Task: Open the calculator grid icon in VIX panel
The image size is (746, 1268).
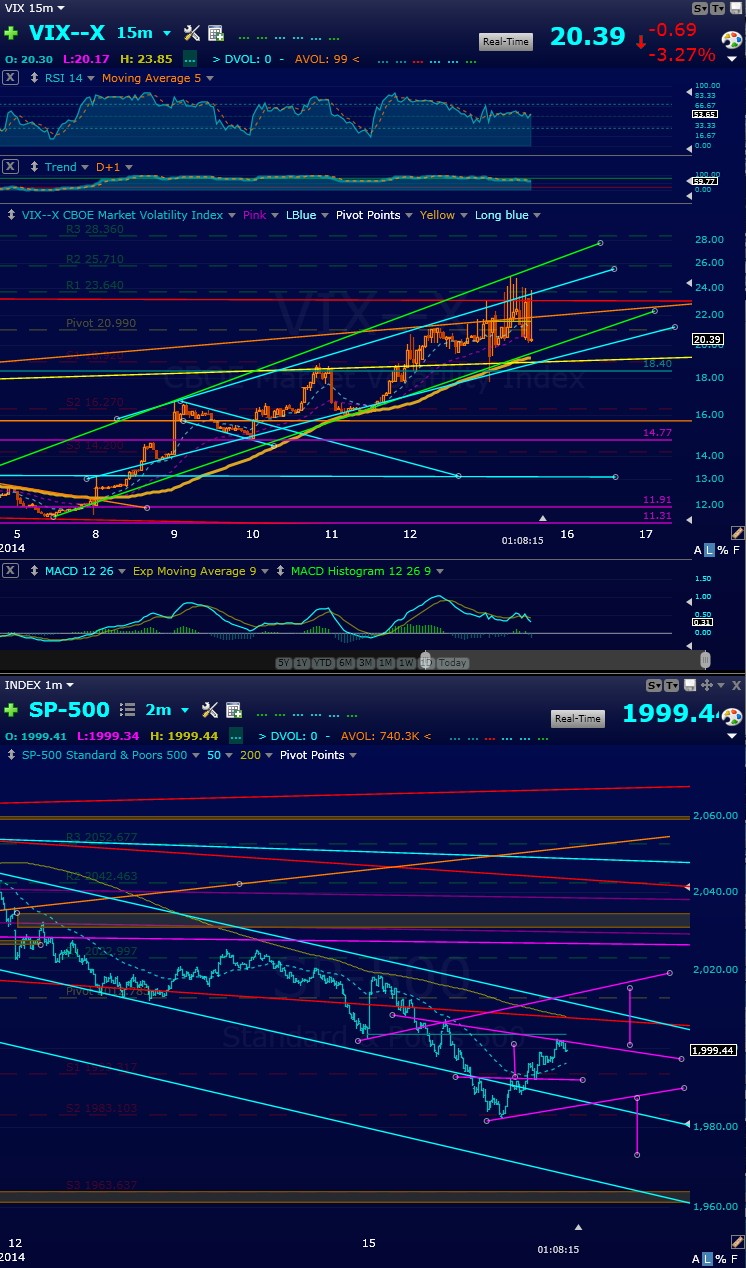Action: (216, 34)
